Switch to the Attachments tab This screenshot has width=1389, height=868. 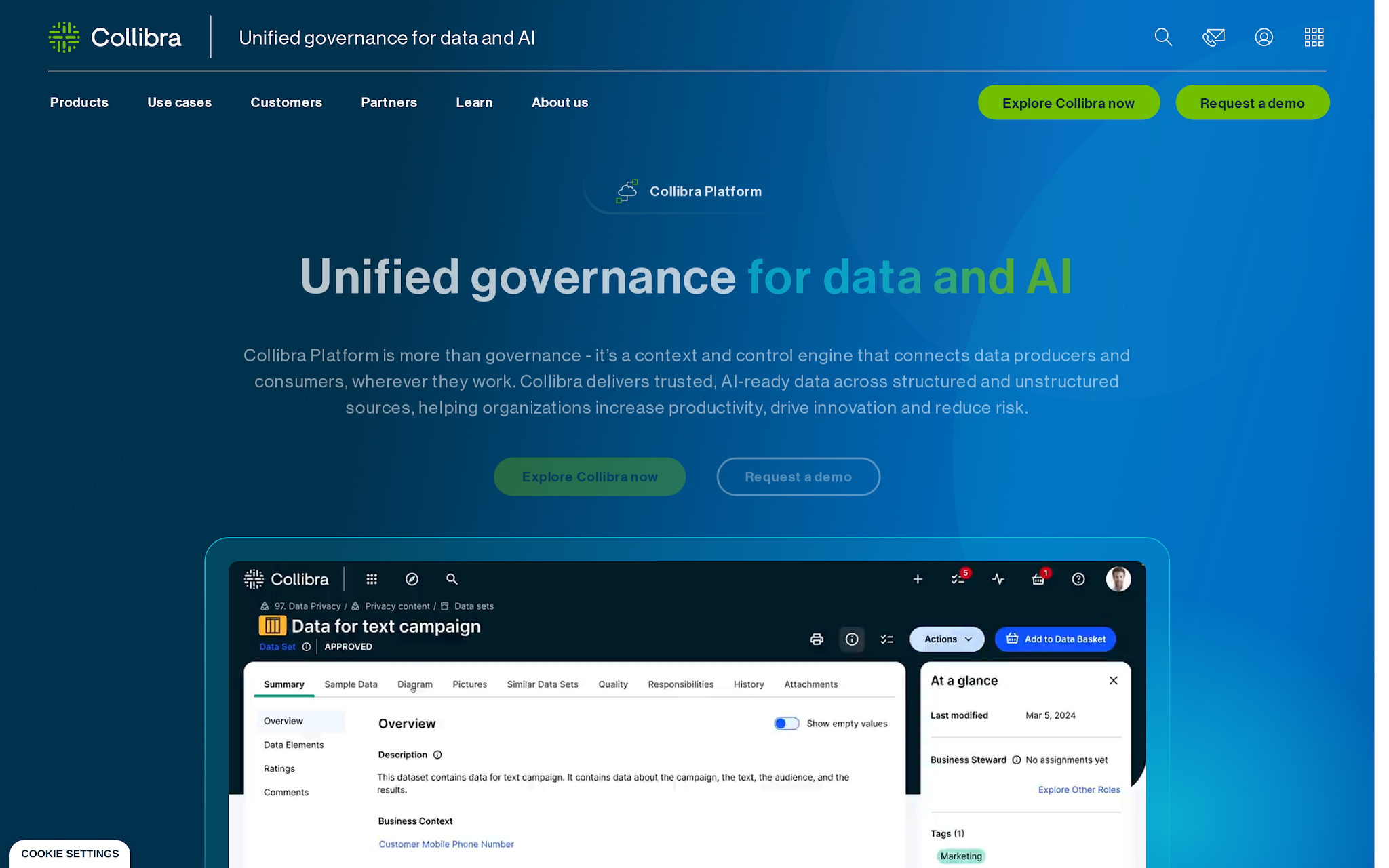811,684
